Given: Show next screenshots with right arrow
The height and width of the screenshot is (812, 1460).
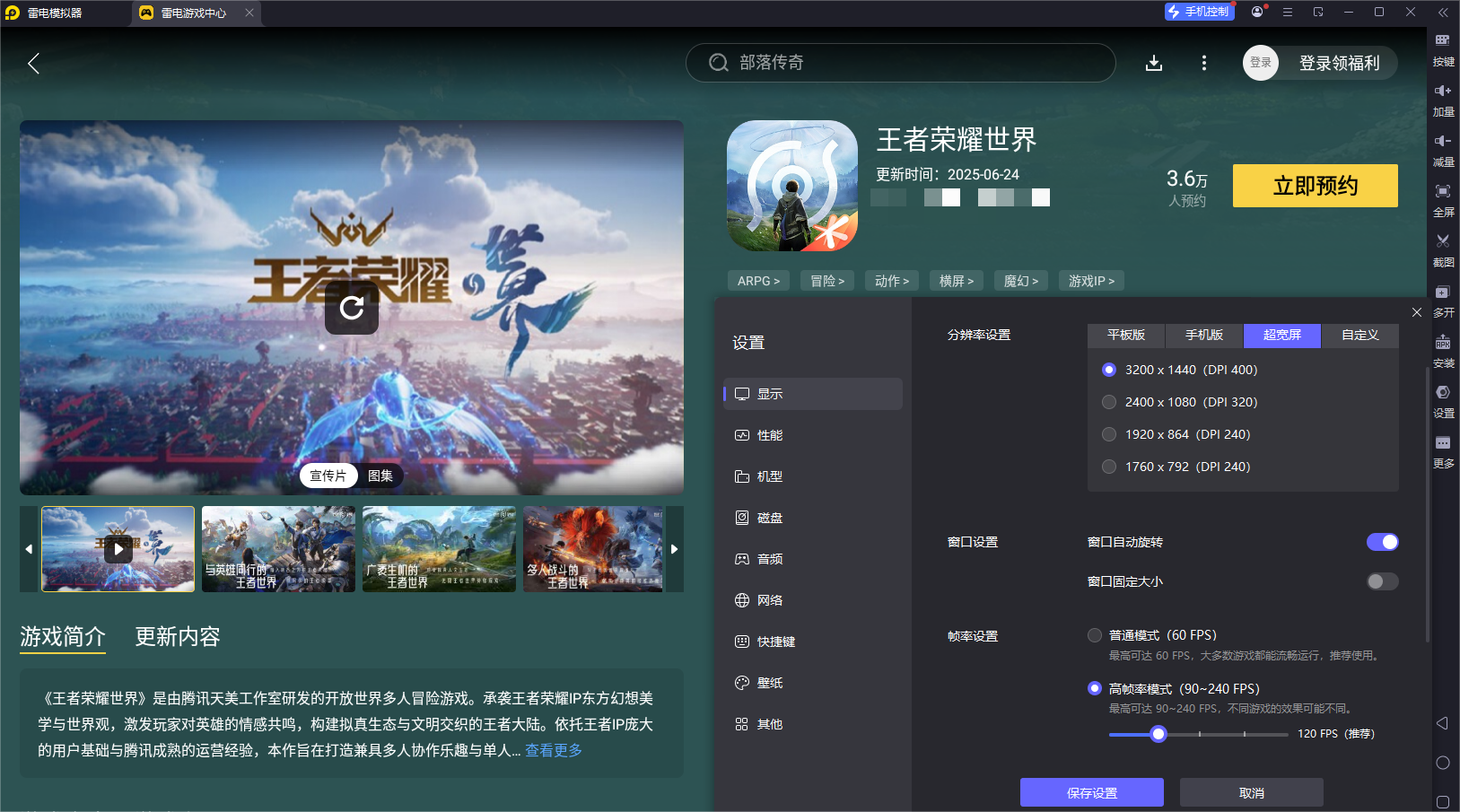Looking at the screenshot, I should (x=675, y=549).
